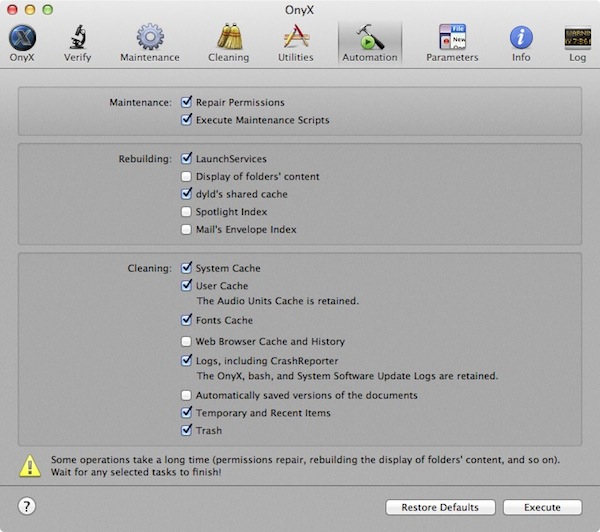Enable Web Browser Cache and History
Screen dimensions: 600x532
(x=186, y=341)
